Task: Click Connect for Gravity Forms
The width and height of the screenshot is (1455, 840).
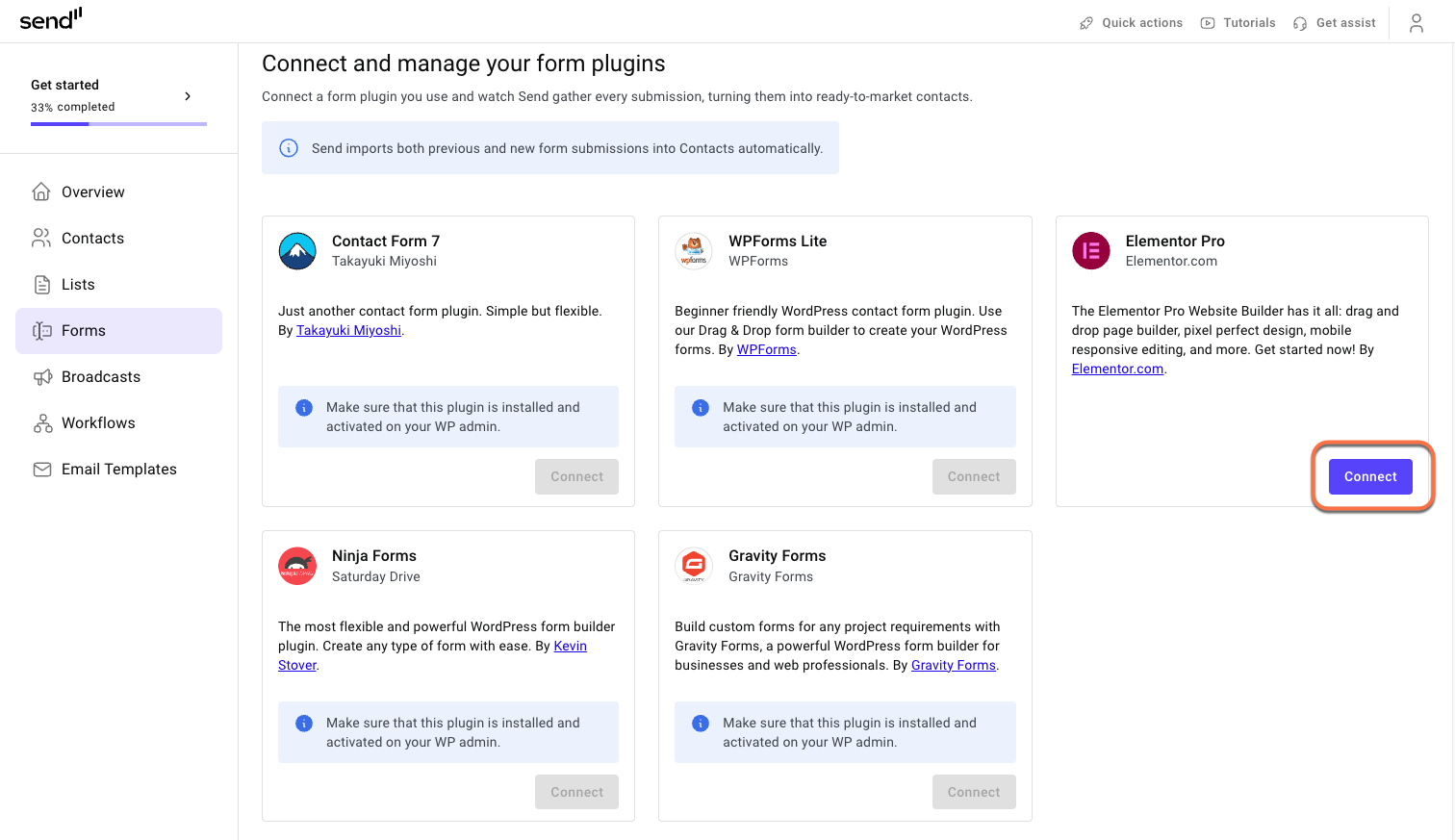Action: pyautogui.click(x=974, y=792)
